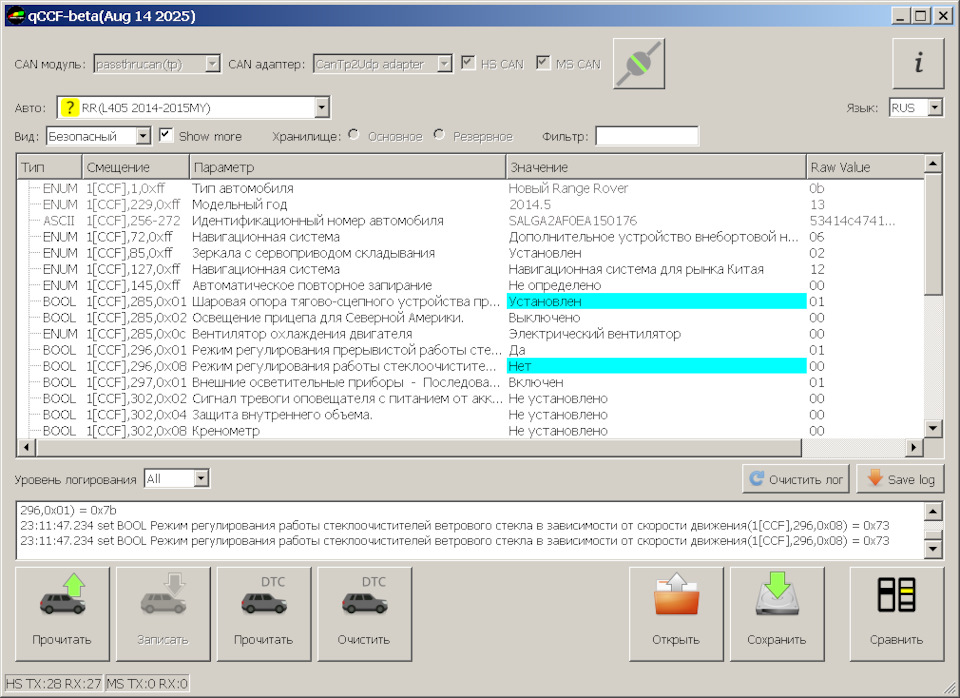The width and height of the screenshot is (960, 698).
Task: Select row with offset 1[CCF],297,0x01
Action: (x=470, y=383)
